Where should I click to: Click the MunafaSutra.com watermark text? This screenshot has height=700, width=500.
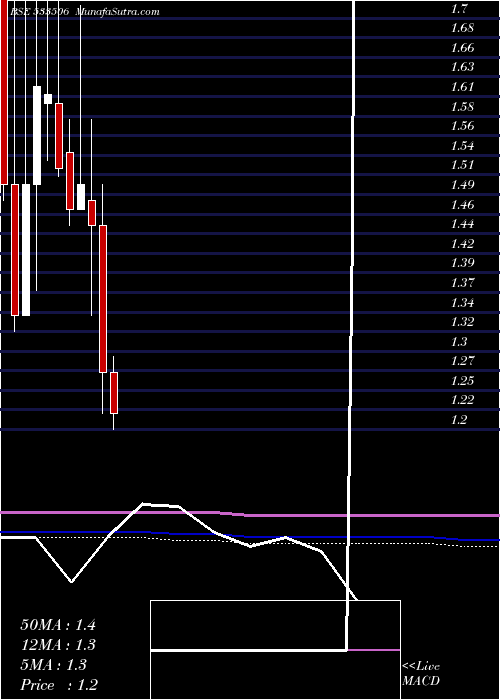(117, 12)
